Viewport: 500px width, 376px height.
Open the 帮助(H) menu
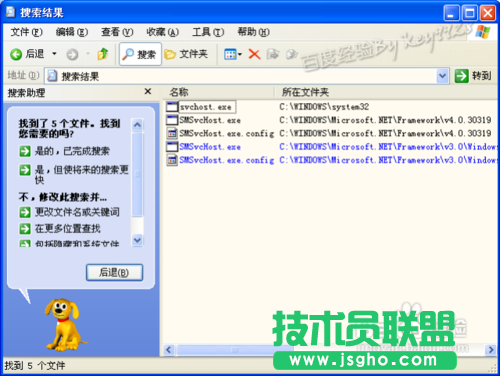(253, 32)
